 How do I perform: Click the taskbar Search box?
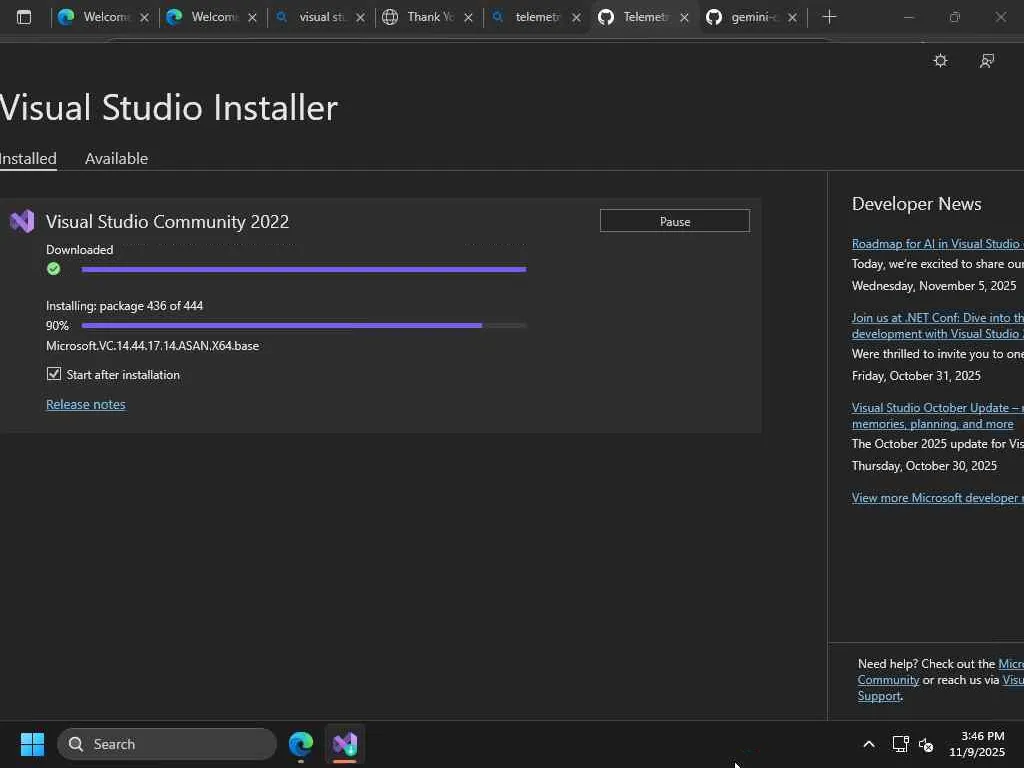(167, 744)
